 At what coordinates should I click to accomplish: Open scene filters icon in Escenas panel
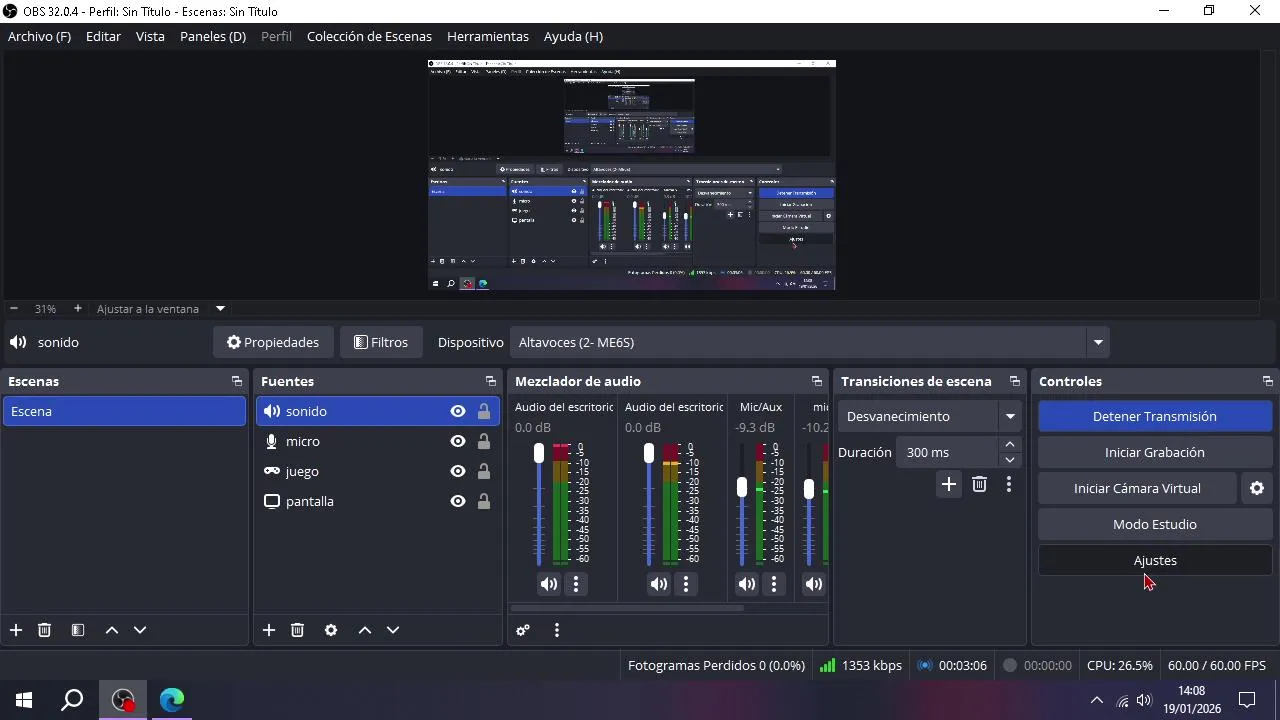(x=78, y=630)
